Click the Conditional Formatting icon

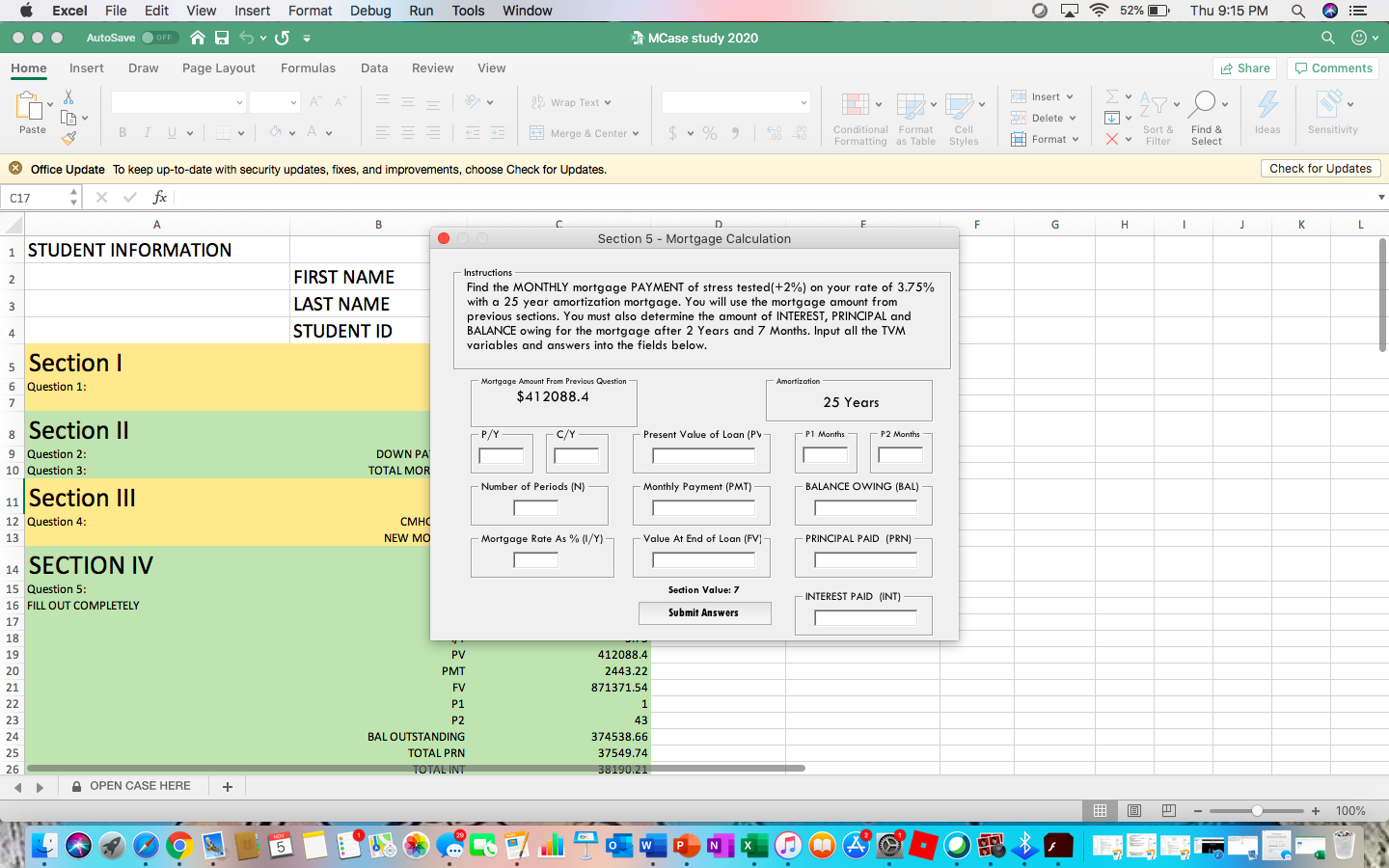[855, 105]
